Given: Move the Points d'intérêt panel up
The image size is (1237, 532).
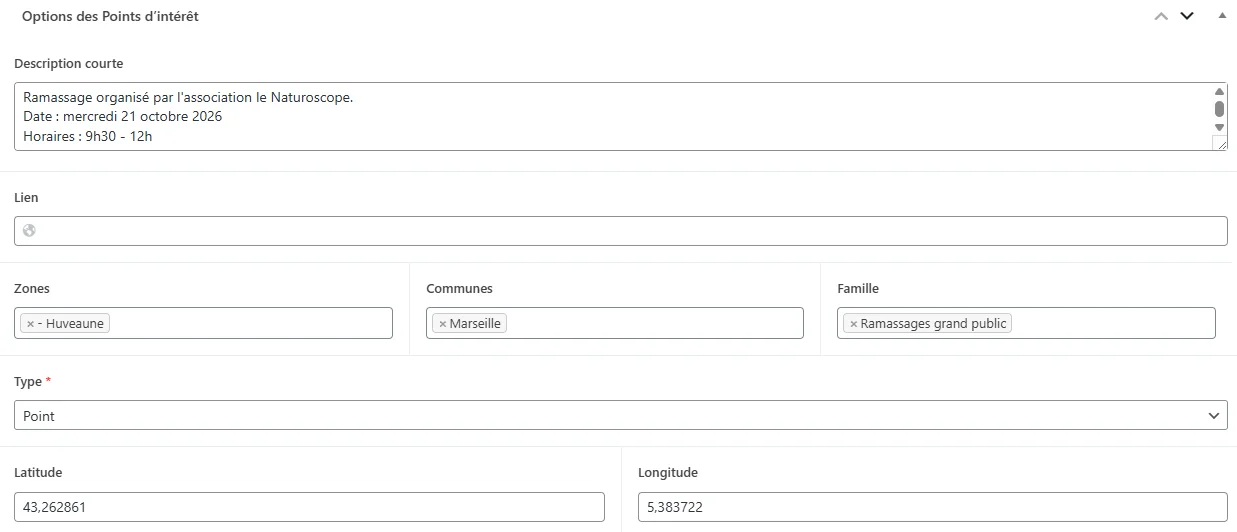Looking at the screenshot, I should click(x=1161, y=16).
